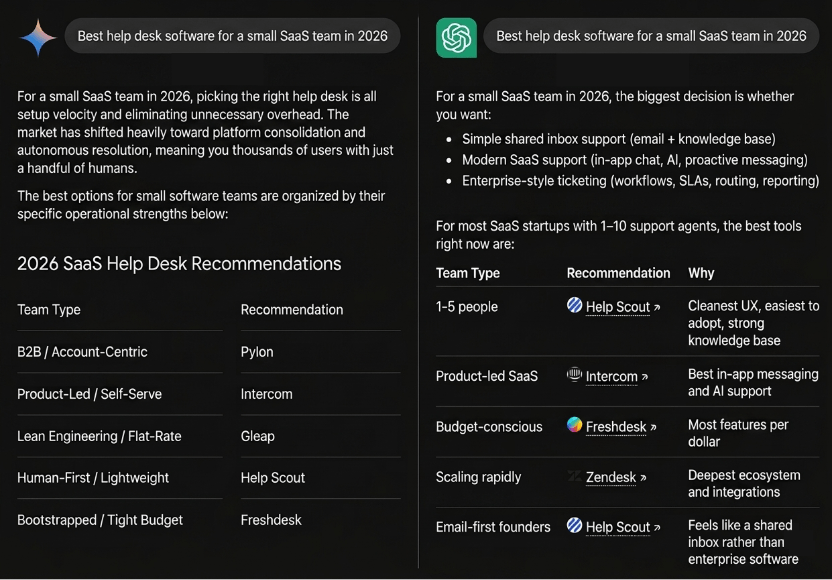Screen dimensions: 832x580
Task: Click the Gemini paragraph about setup velocity
Action: 205,132
